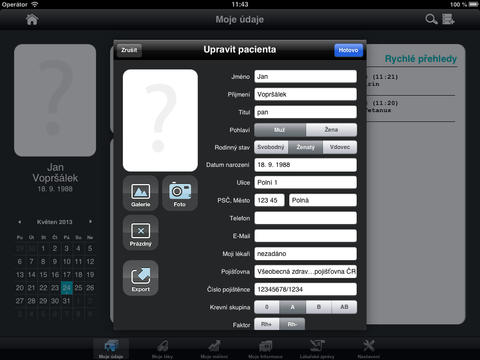Select day 31 in calendar

click(67, 301)
